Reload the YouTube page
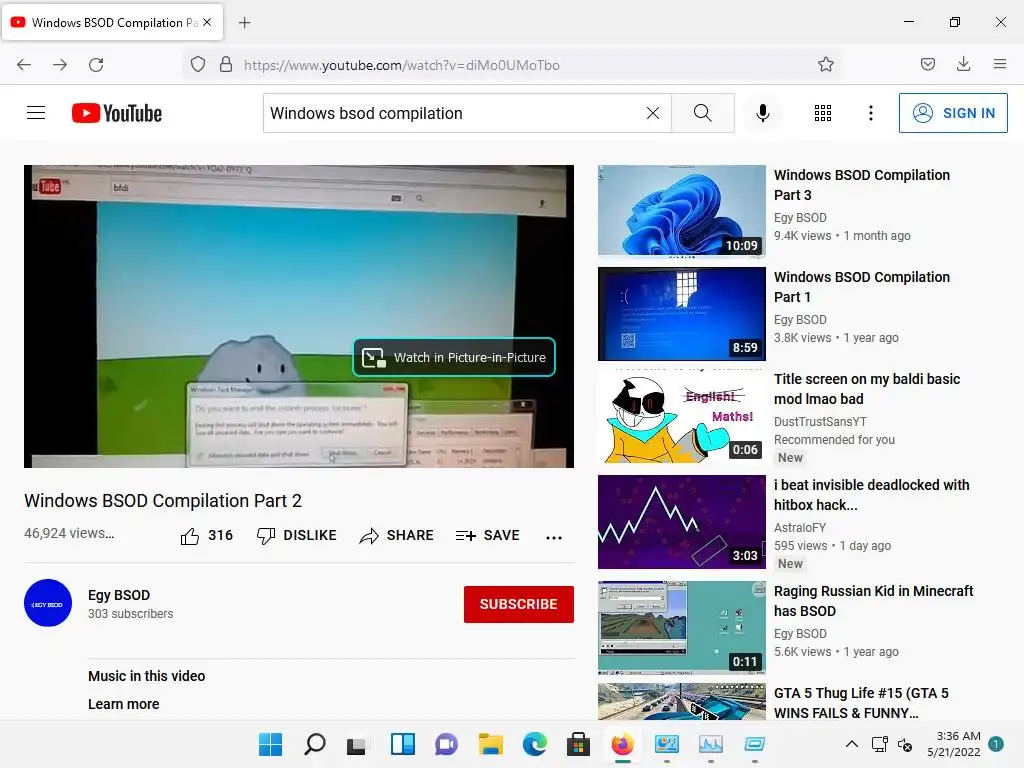 (96, 65)
